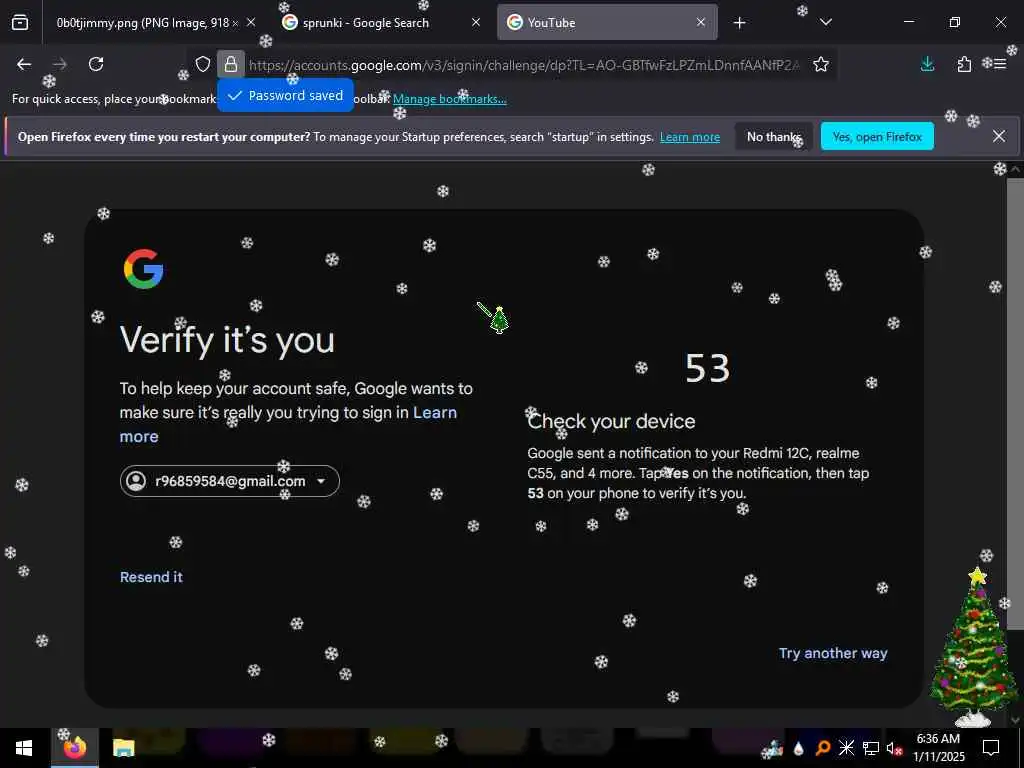
Task: Open the Windows Start menu
Action: pyautogui.click(x=24, y=748)
